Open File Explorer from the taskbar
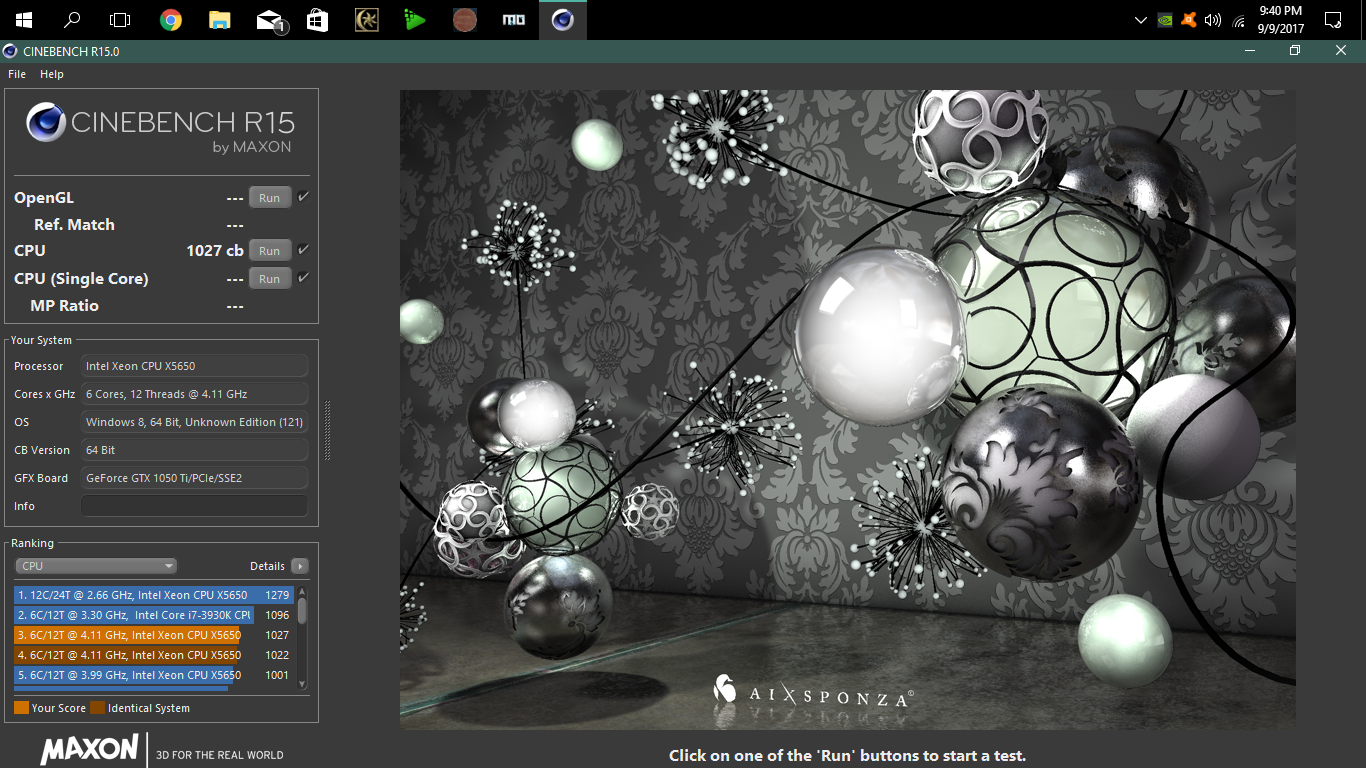Viewport: 1366px width, 768px height. pos(220,20)
